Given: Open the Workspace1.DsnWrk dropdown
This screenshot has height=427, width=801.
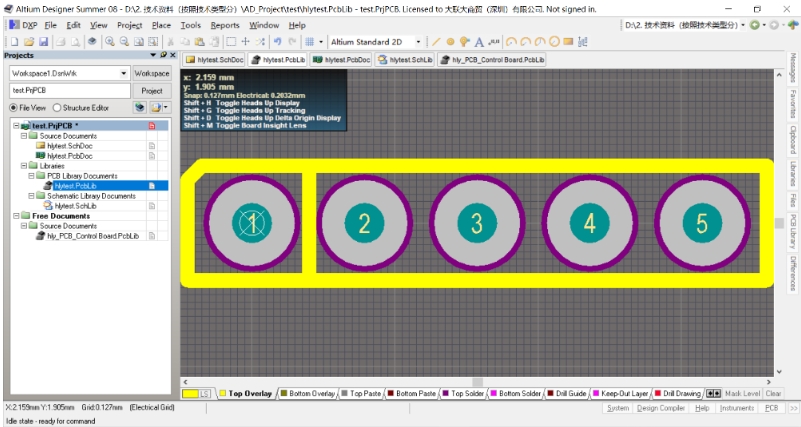Looking at the screenshot, I should [x=123, y=74].
